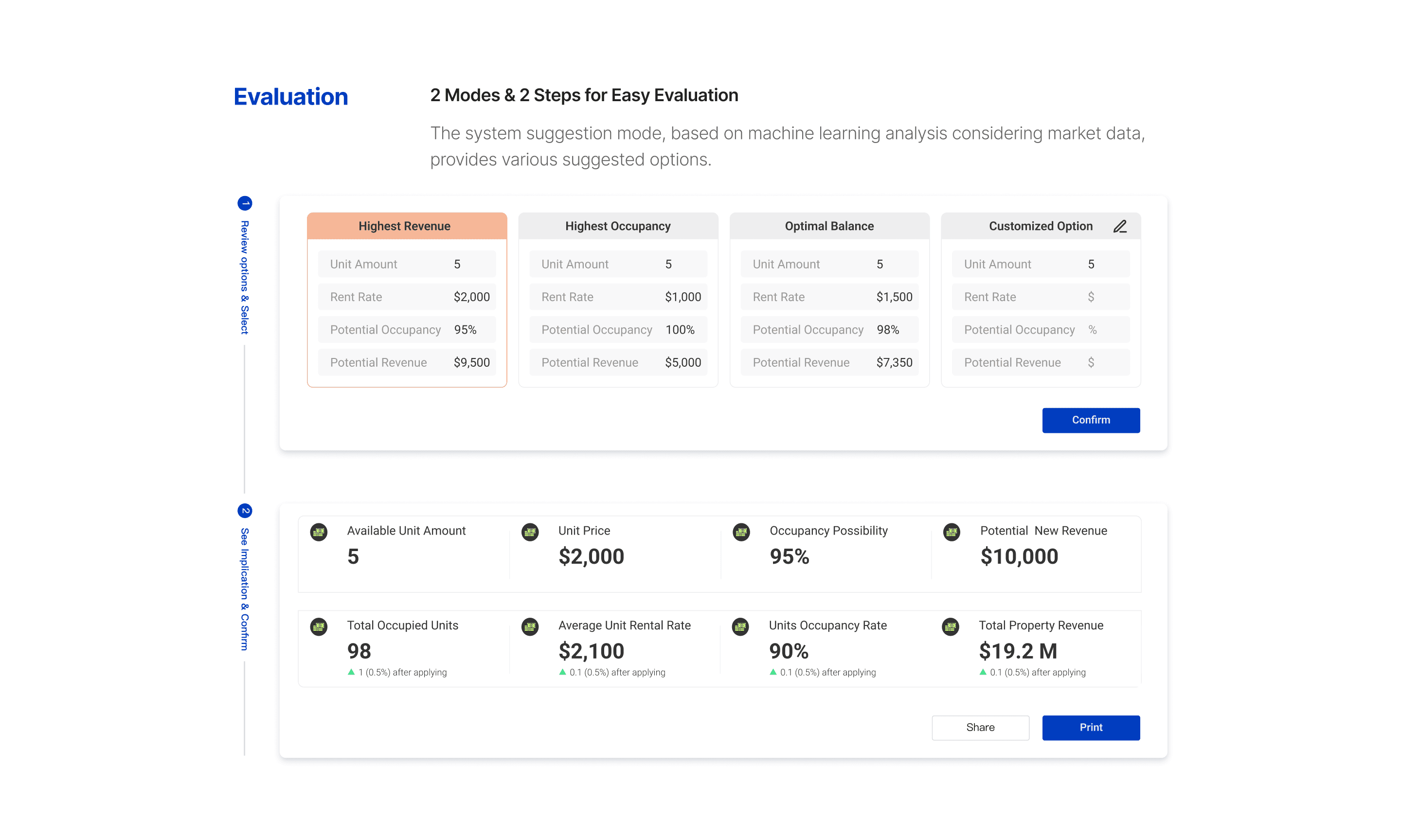Click the icon beside Total Occupied Units

click(319, 626)
